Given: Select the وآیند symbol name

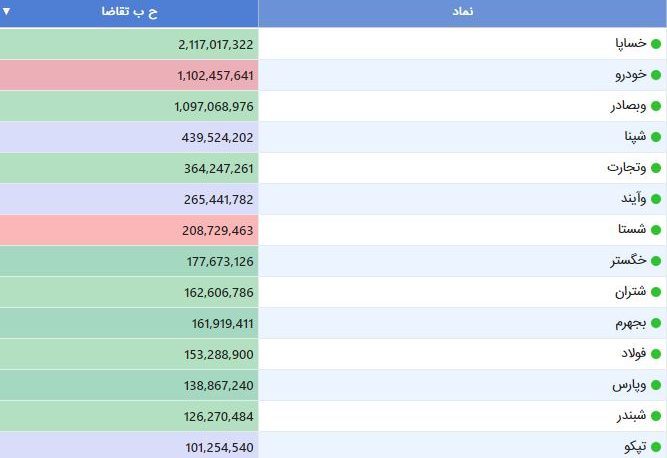Looking at the screenshot, I should 634,198.
